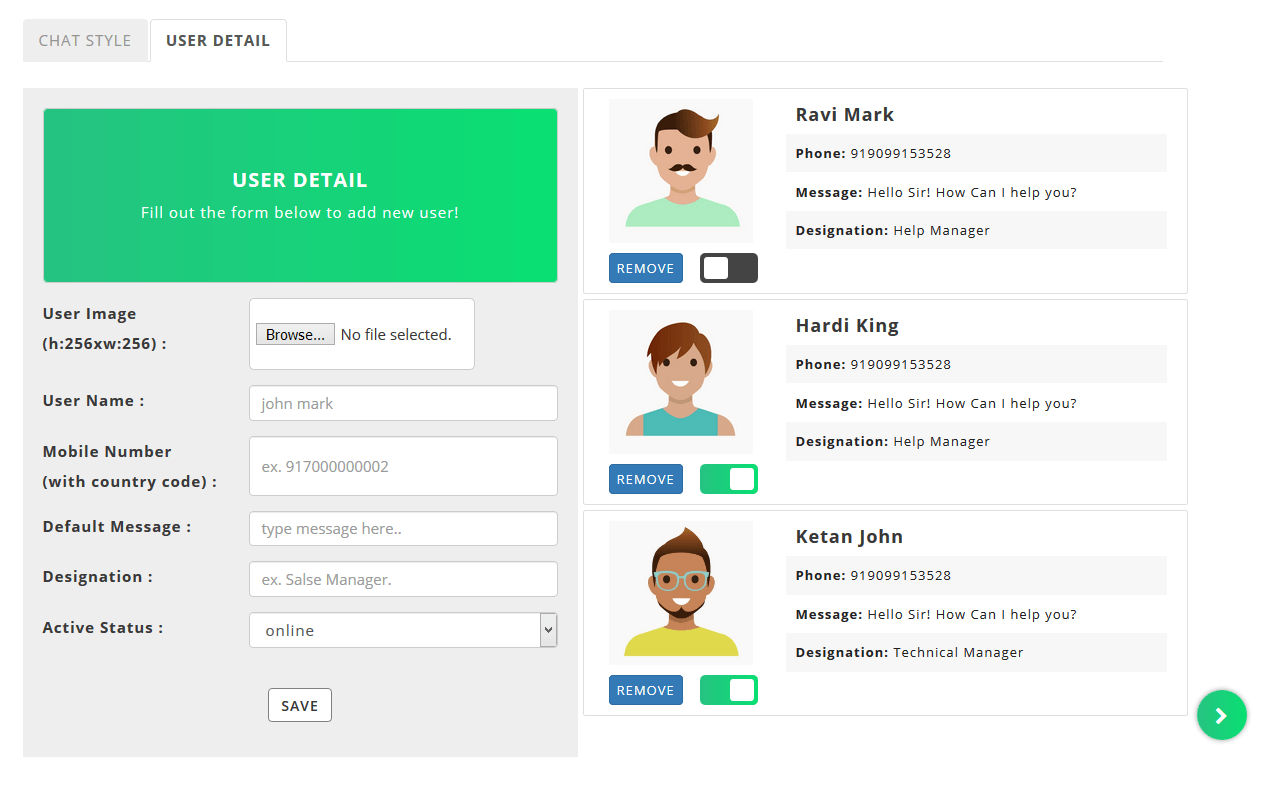The height and width of the screenshot is (792, 1282).
Task: Click the green User Detail header banner
Action: pyautogui.click(x=300, y=195)
